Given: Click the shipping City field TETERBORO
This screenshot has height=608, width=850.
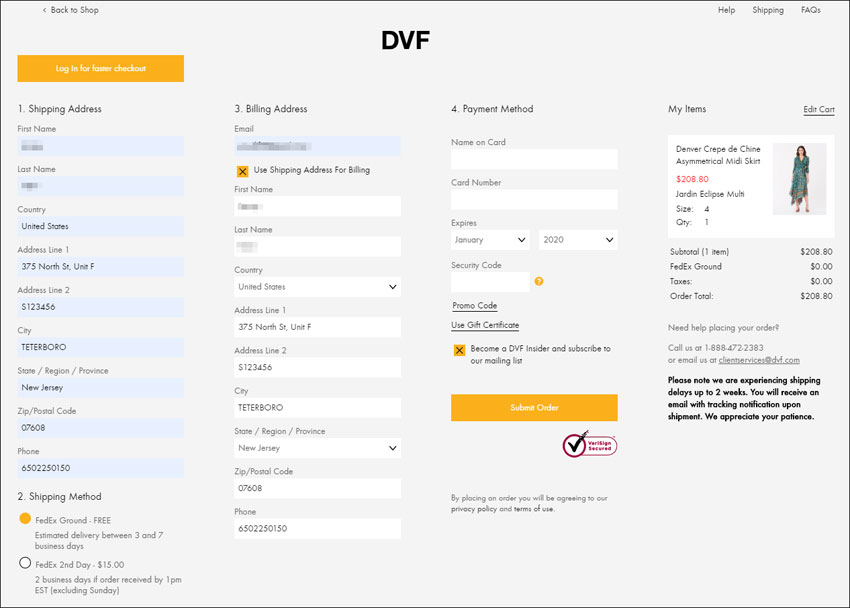Looking at the screenshot, I should point(101,347).
